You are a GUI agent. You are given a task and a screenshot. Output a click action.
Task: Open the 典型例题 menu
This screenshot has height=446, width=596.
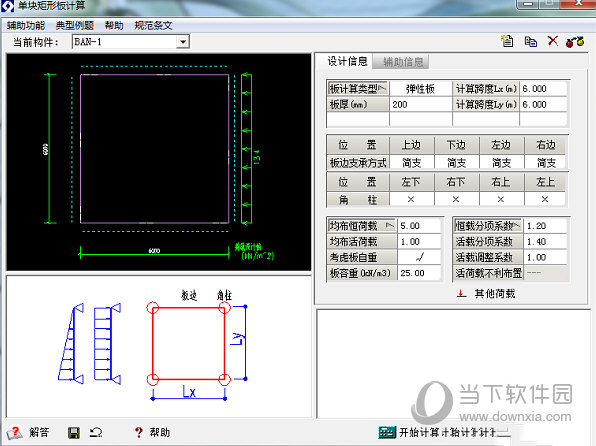click(x=74, y=25)
